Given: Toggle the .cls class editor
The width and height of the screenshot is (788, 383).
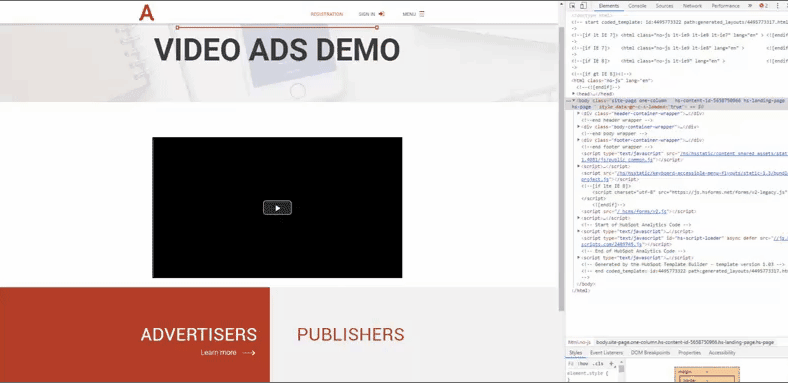Looking at the screenshot, I should pos(598,363).
